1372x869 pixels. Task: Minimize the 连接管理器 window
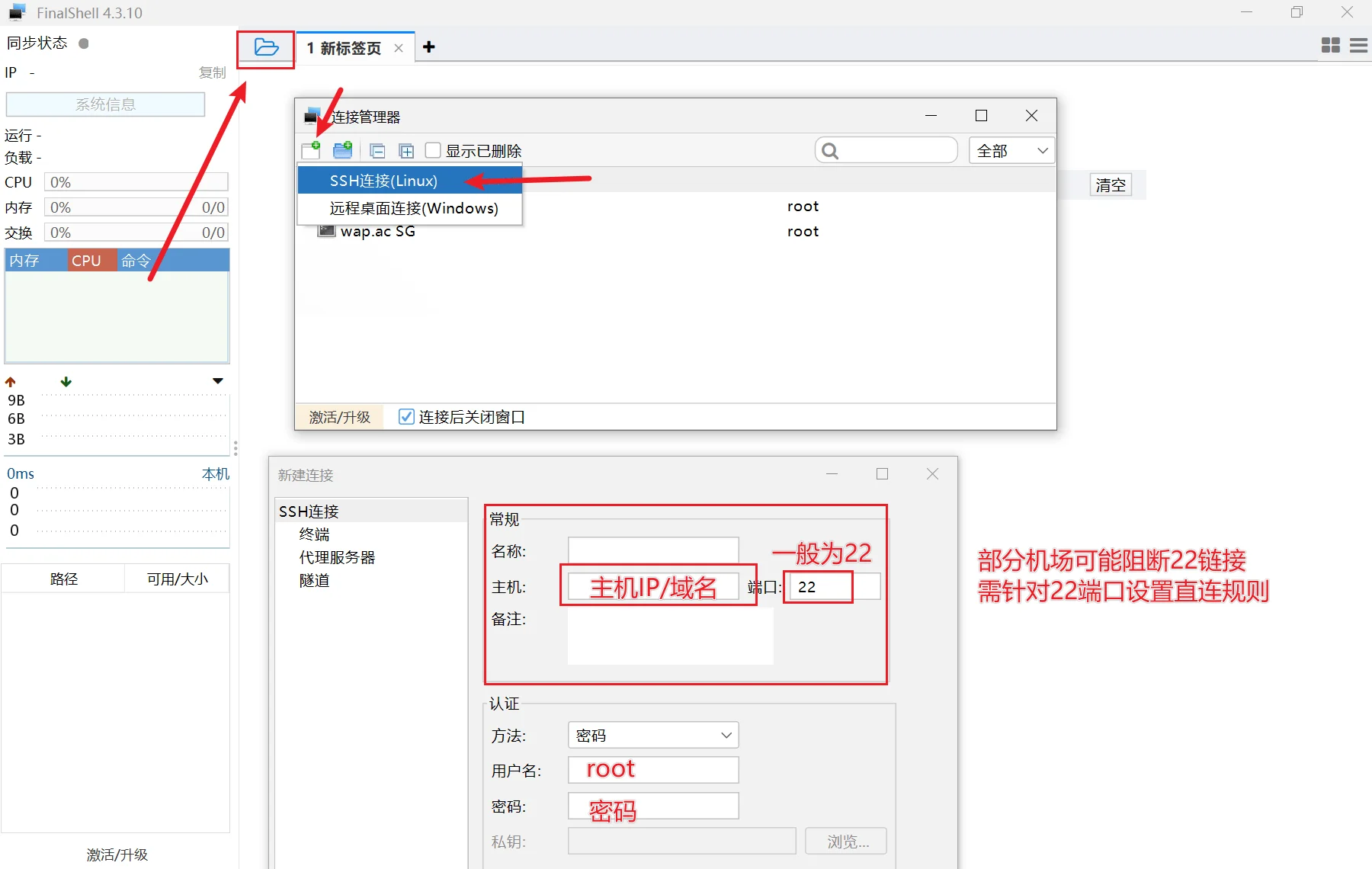931,116
